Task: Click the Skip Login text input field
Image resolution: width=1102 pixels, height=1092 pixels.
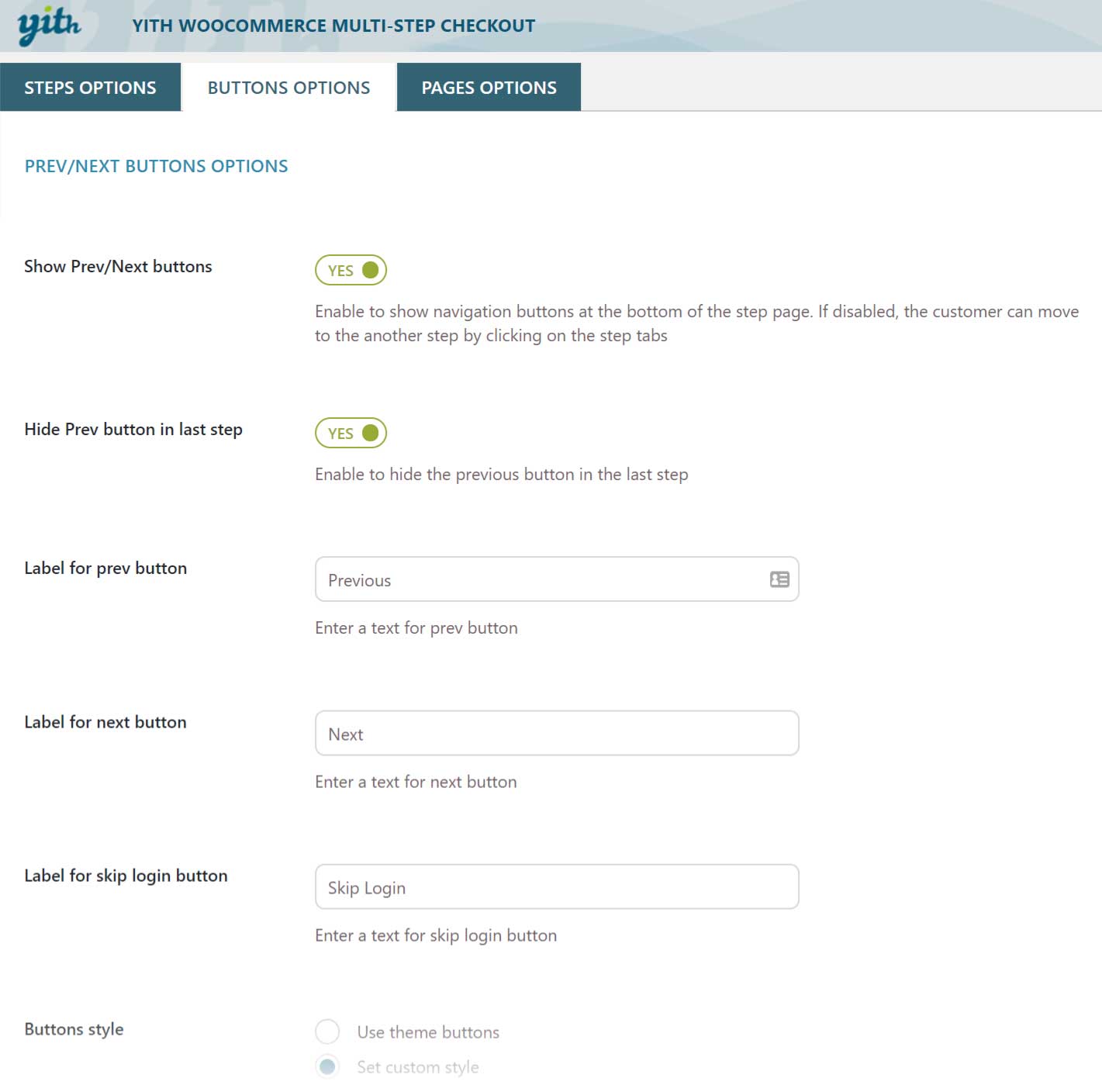Action: (556, 887)
